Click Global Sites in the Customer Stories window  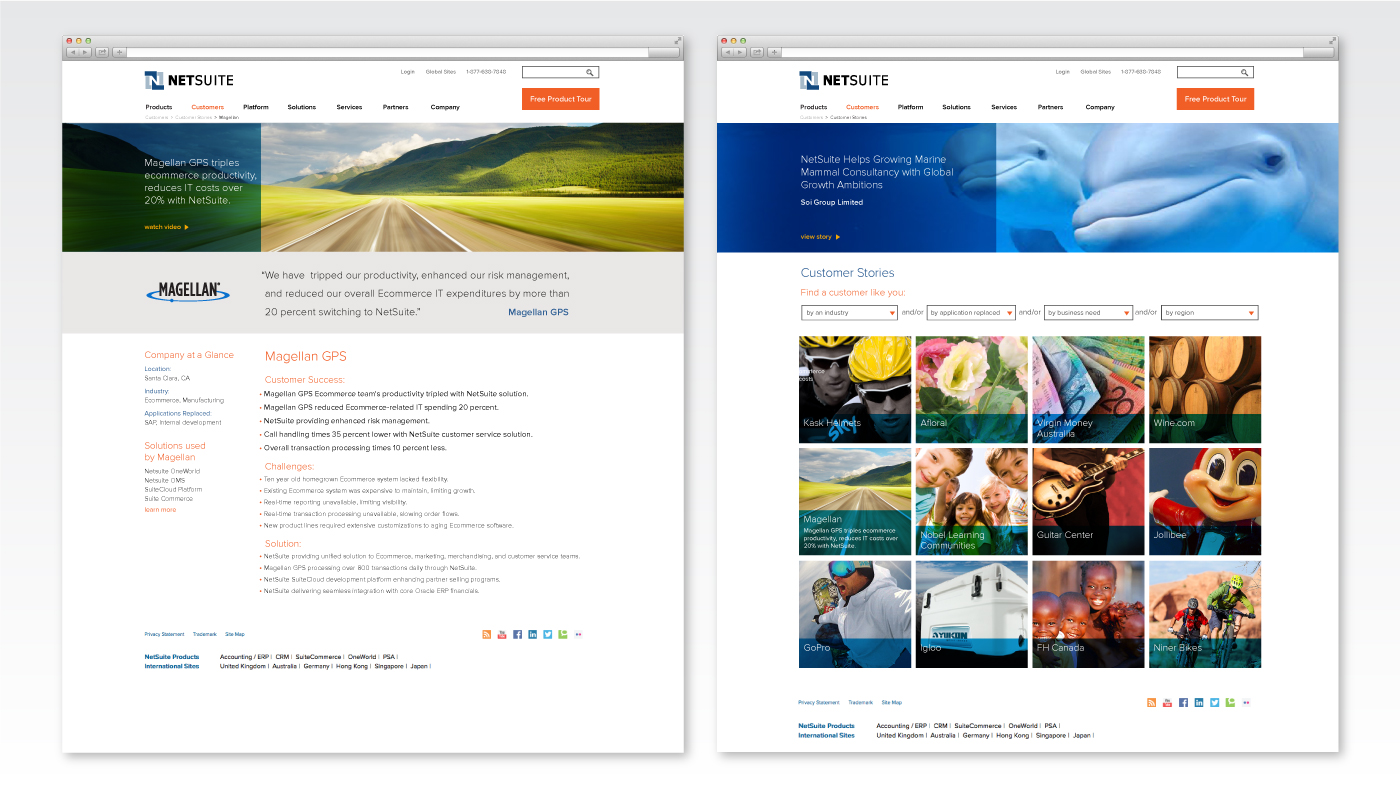coord(1095,72)
